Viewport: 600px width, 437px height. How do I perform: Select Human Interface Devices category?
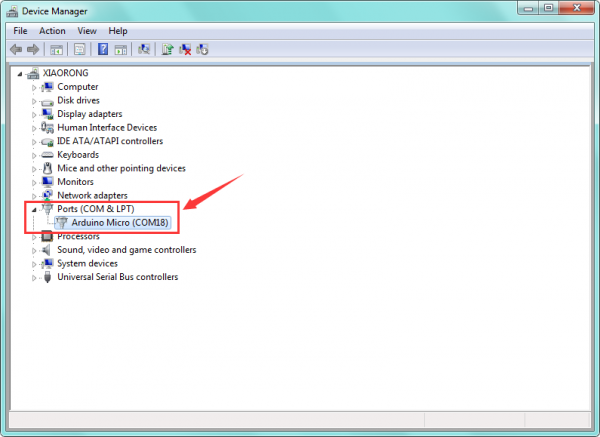click(107, 127)
